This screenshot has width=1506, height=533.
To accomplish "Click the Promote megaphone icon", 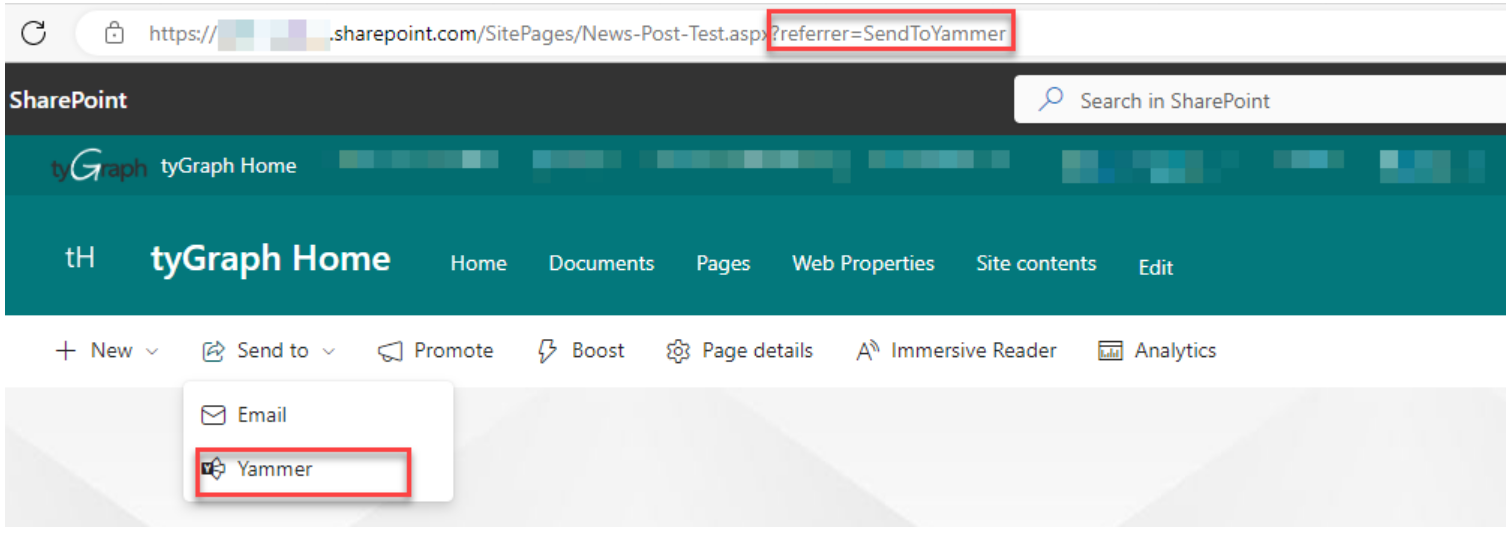I will [390, 351].
